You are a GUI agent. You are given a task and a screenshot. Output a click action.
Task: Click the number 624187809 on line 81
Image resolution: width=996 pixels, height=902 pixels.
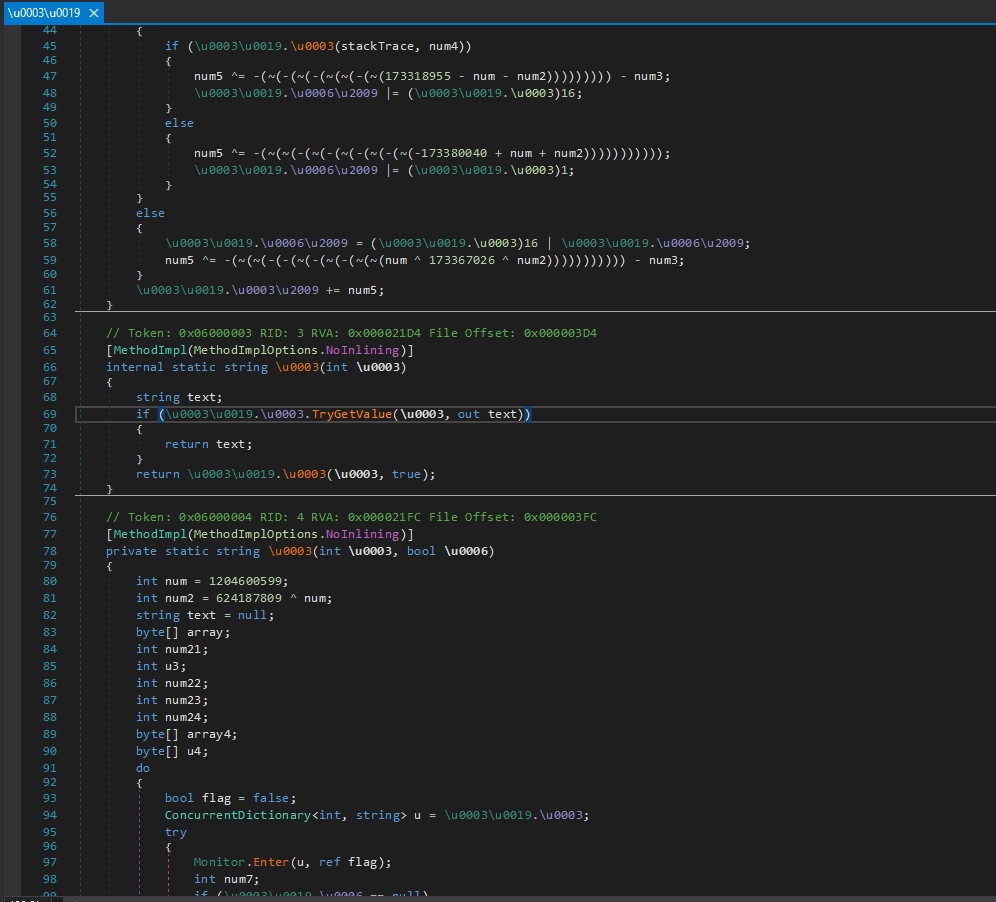tap(249, 598)
